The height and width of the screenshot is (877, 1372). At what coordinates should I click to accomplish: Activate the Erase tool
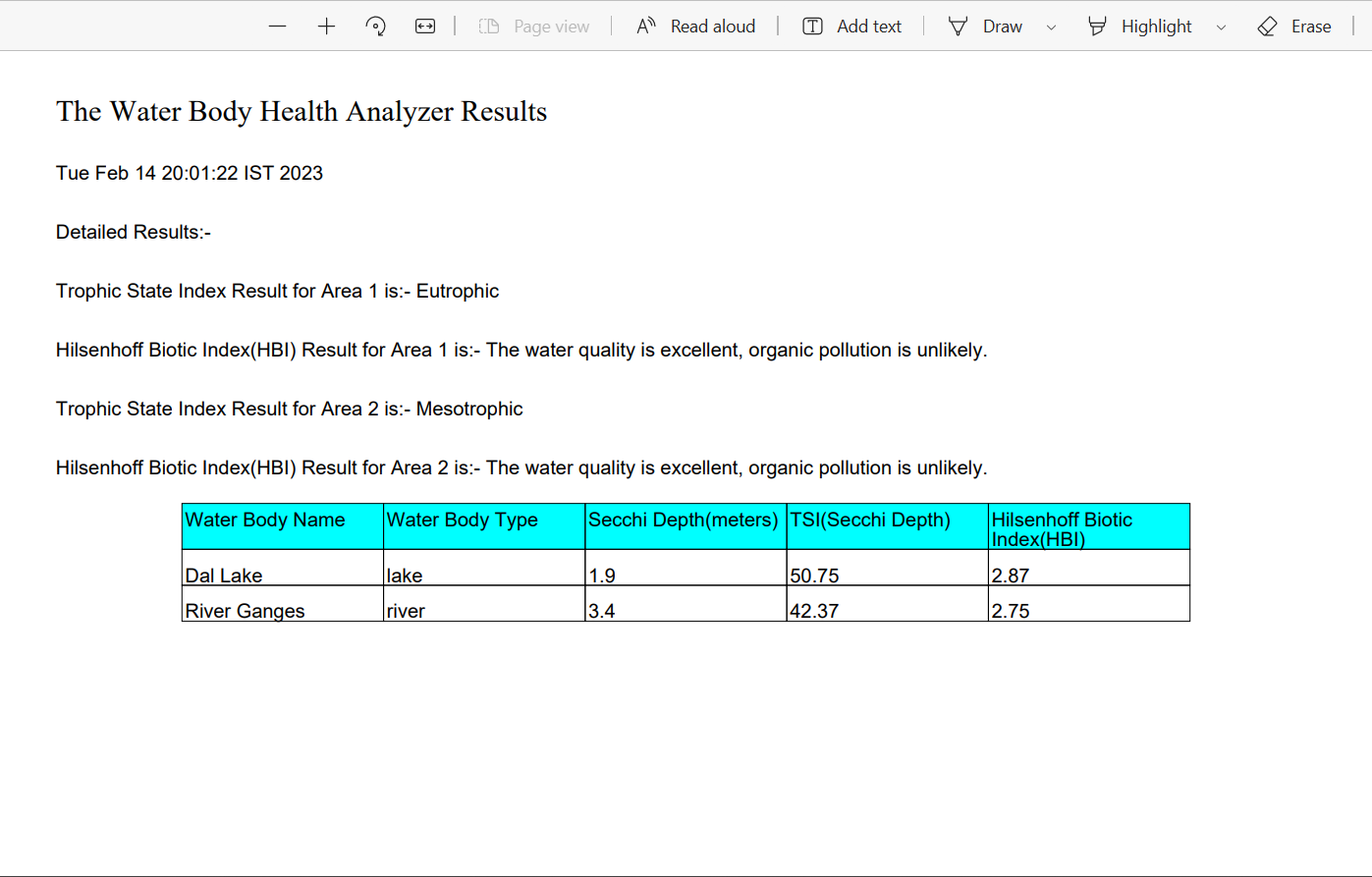(1267, 26)
